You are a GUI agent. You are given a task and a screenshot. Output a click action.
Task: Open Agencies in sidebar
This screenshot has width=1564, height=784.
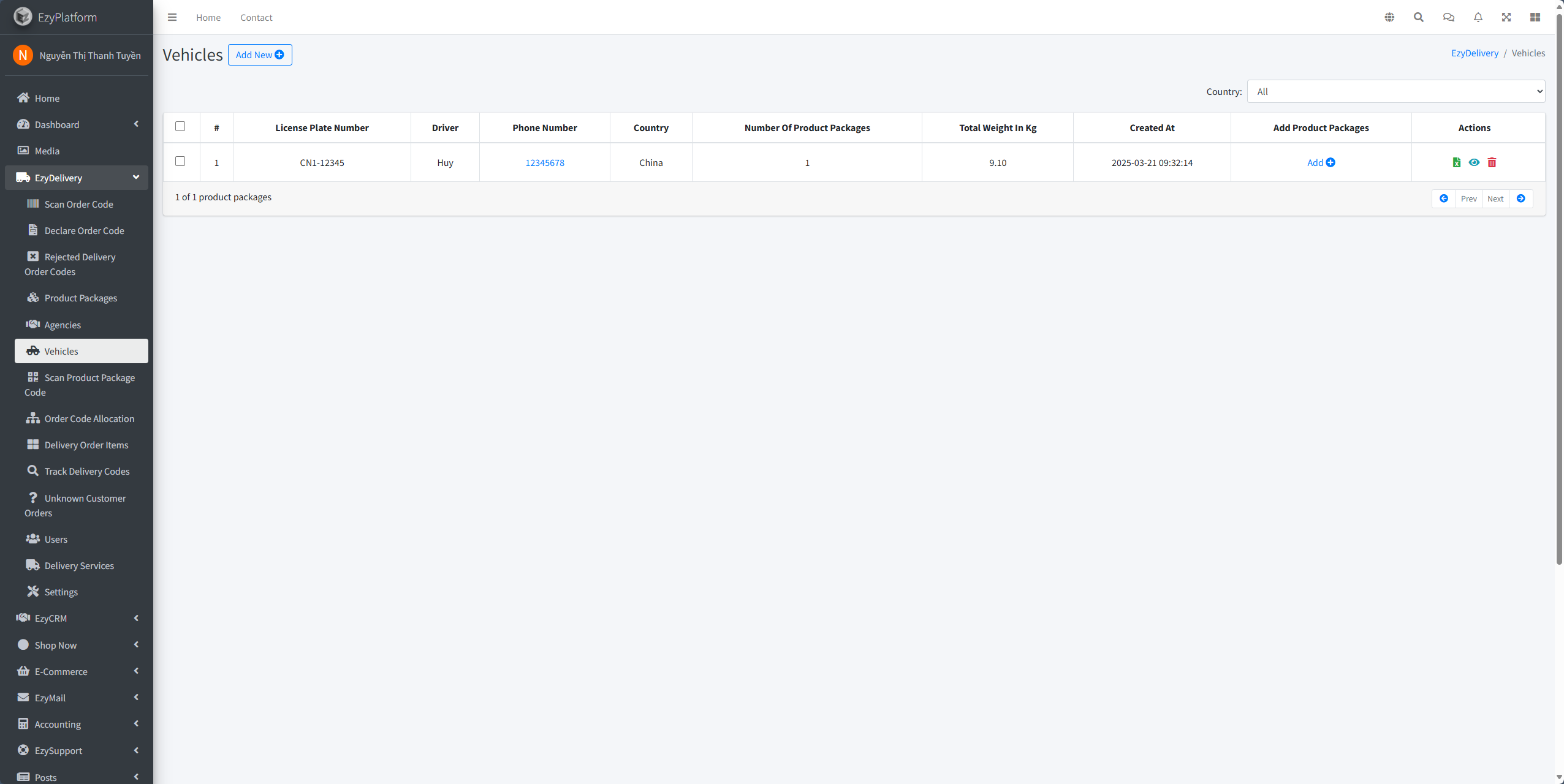[82, 325]
